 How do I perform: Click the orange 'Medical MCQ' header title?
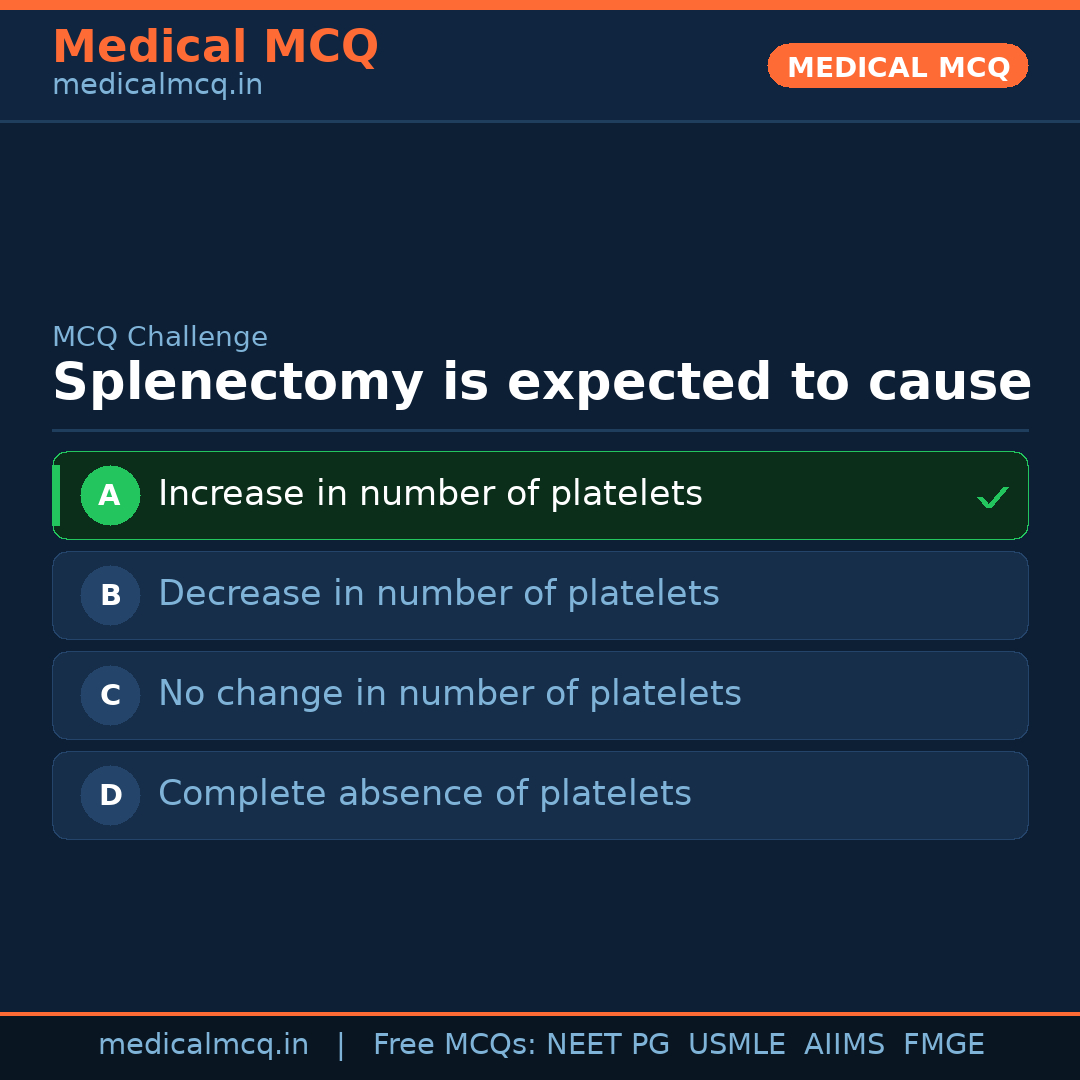215,47
